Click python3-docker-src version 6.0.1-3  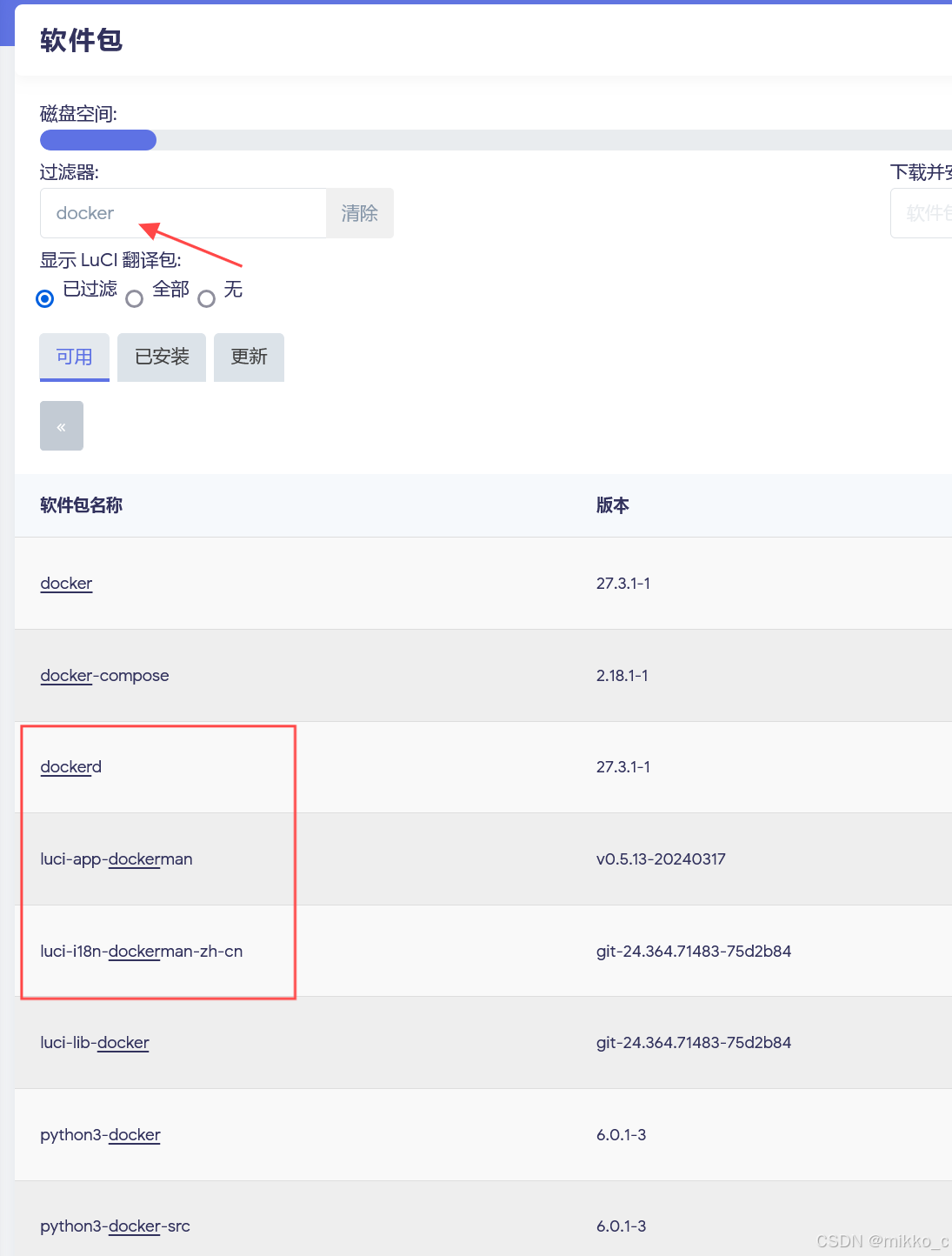tap(622, 1226)
